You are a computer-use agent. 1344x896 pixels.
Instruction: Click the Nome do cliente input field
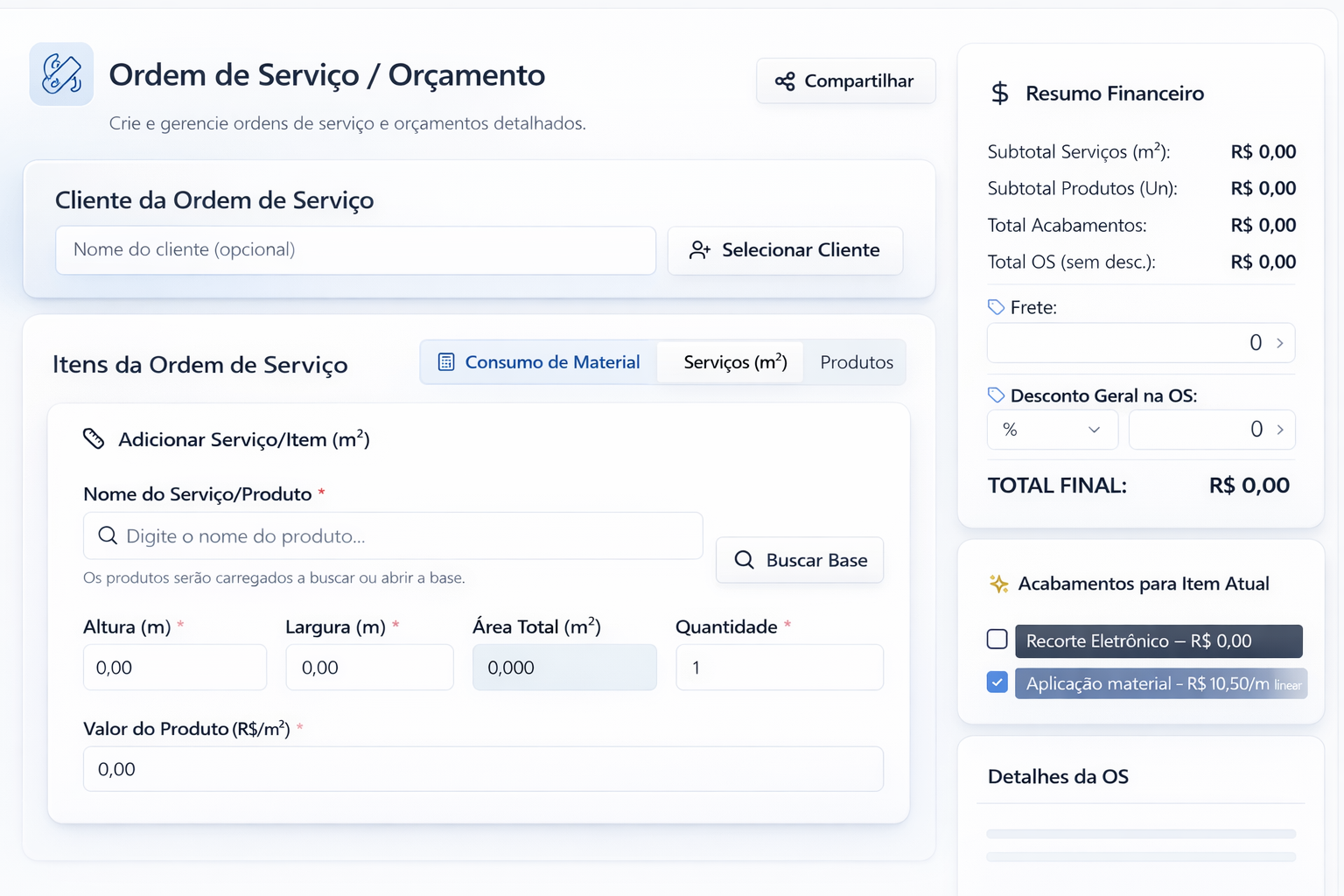(355, 250)
